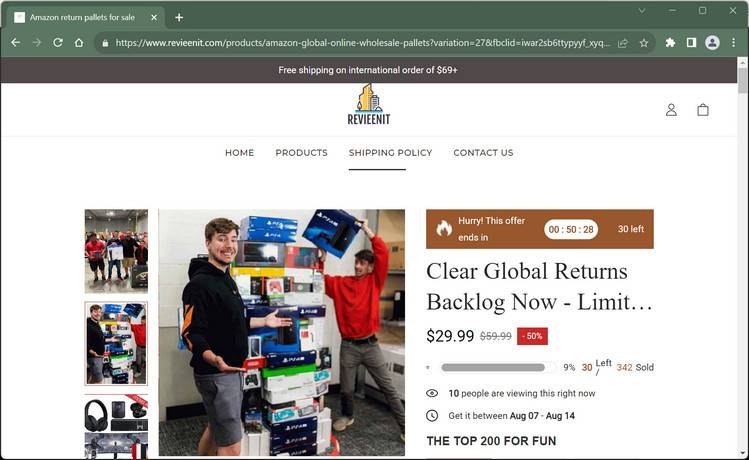Open the SHIPPING POLICY menu item
Screen dimensions: 749x460
pos(390,153)
